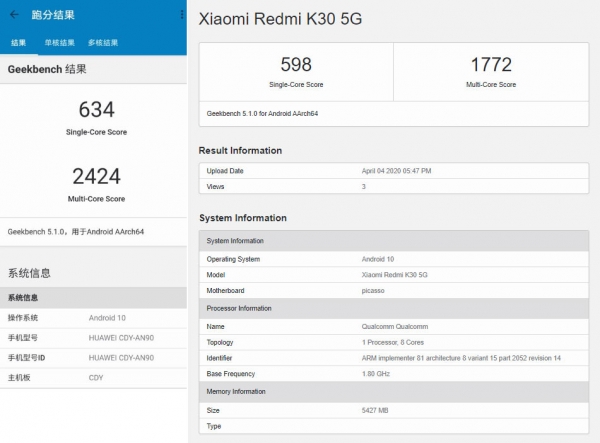Click the 2424 multi-core score
The image size is (600, 443).
[x=96, y=177]
